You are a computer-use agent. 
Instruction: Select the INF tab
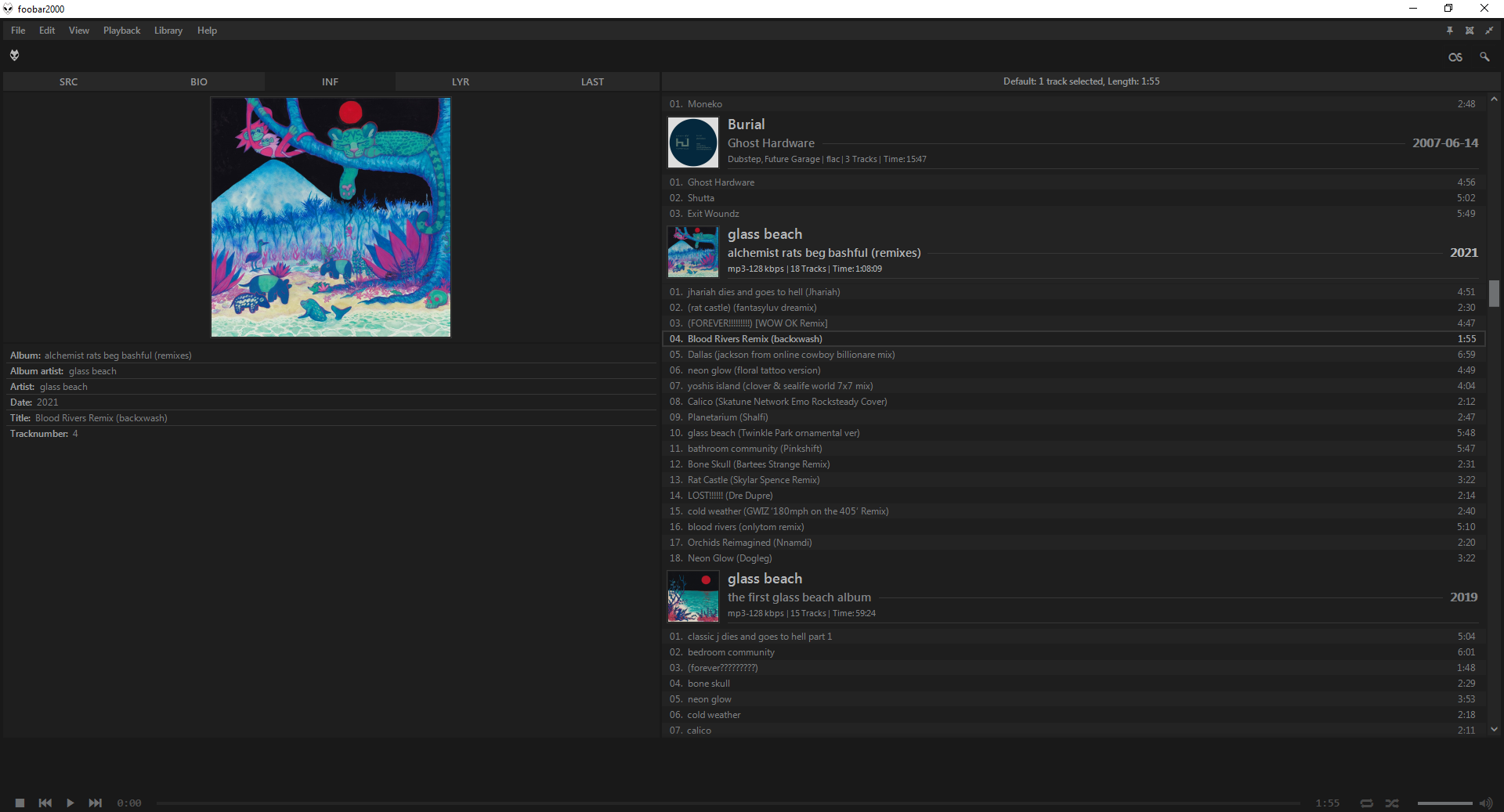pyautogui.click(x=330, y=81)
